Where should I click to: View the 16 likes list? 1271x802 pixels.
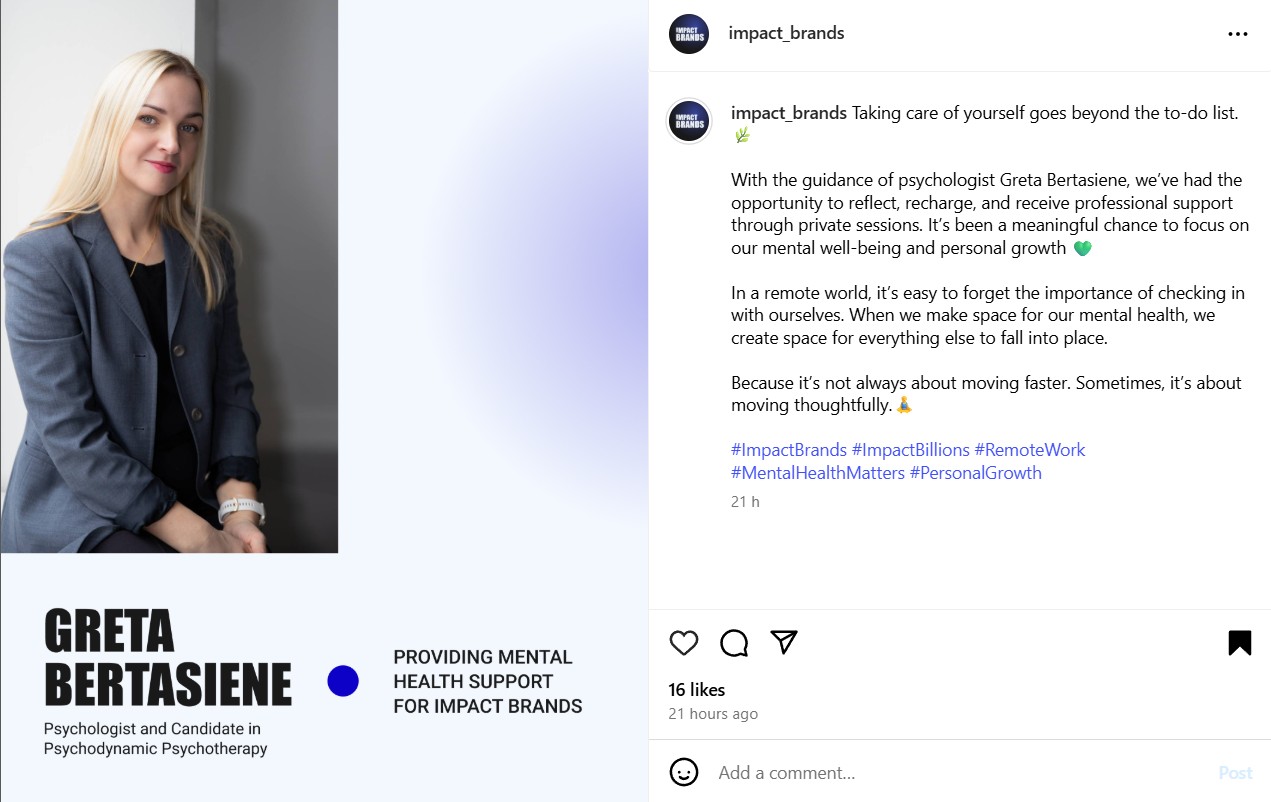click(697, 690)
